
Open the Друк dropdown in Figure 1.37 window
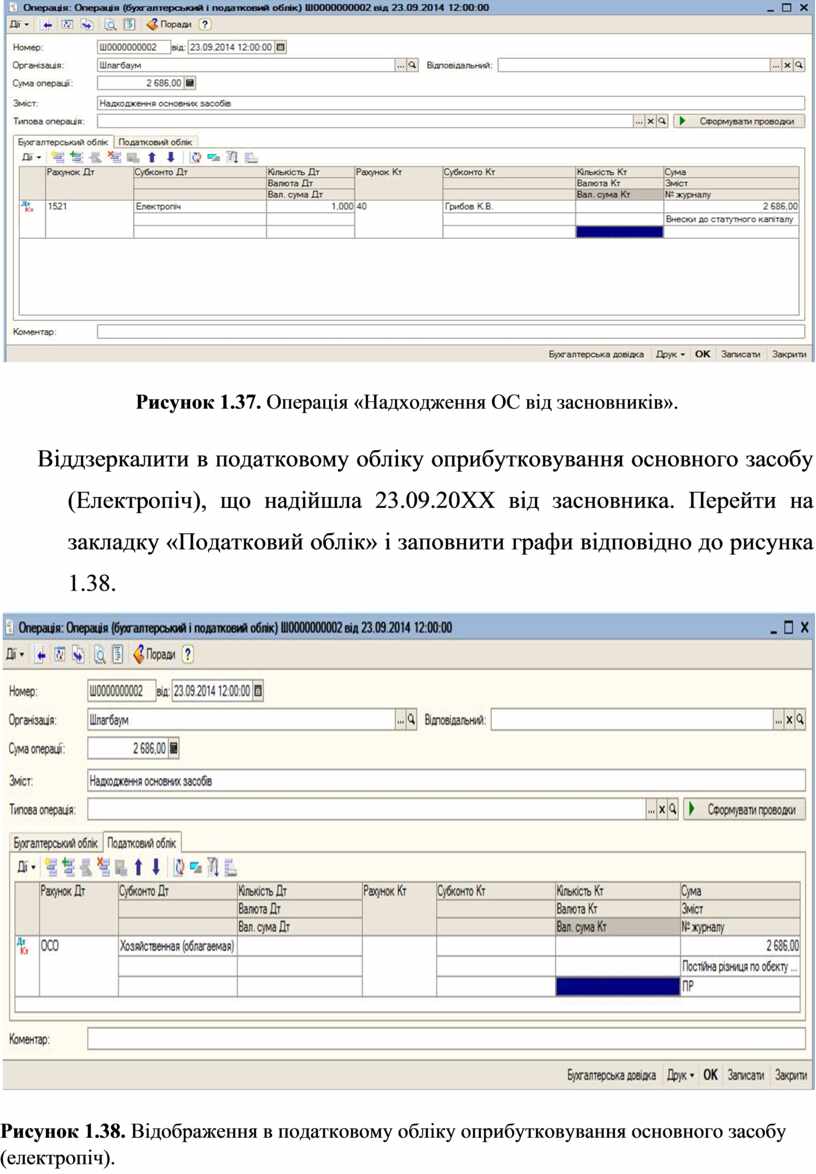coord(671,354)
